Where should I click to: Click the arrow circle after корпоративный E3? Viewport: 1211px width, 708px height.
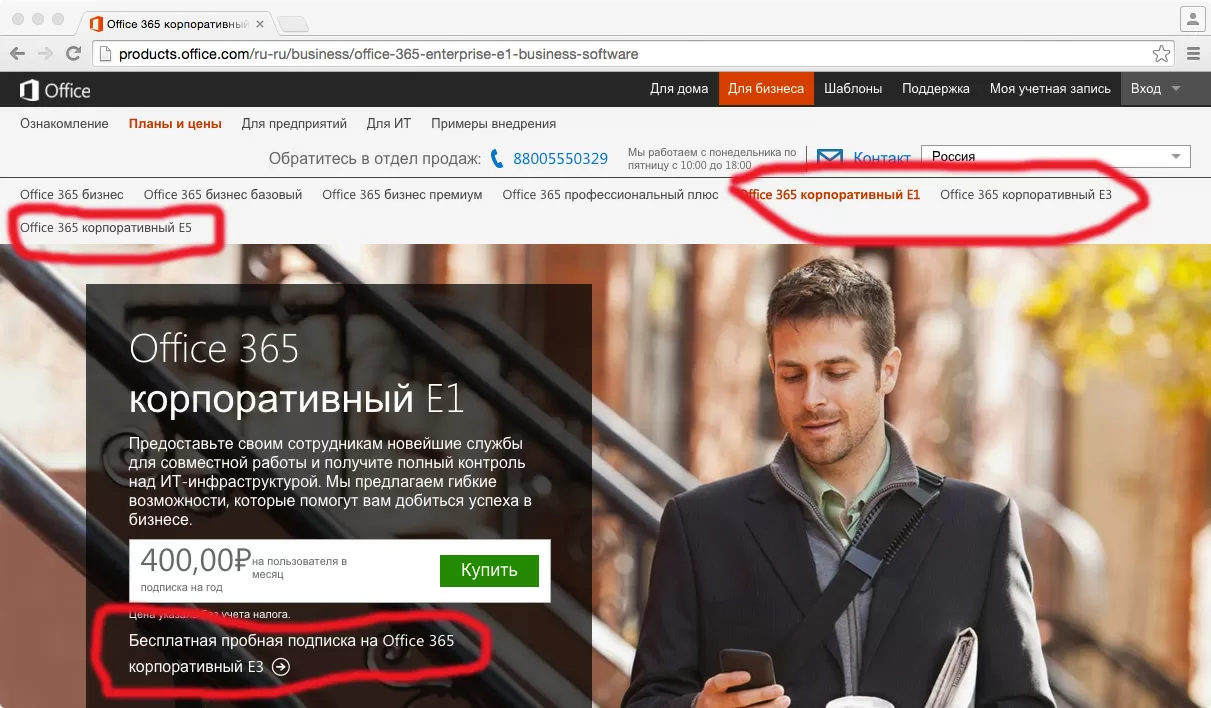[281, 667]
